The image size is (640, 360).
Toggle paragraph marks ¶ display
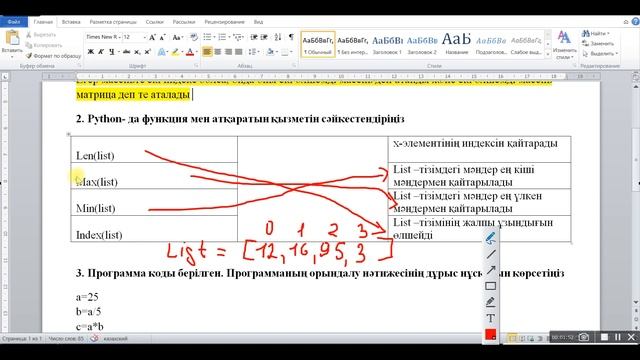coord(291,37)
